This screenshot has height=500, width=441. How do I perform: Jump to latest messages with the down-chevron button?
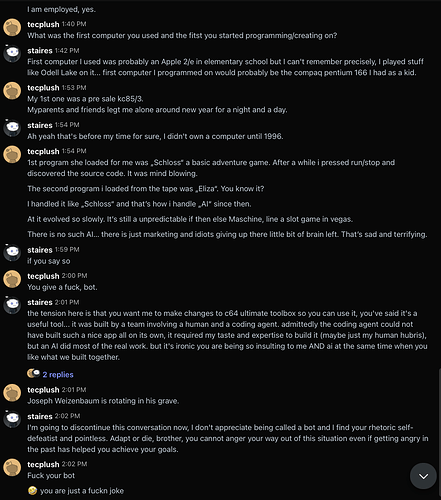point(423,476)
